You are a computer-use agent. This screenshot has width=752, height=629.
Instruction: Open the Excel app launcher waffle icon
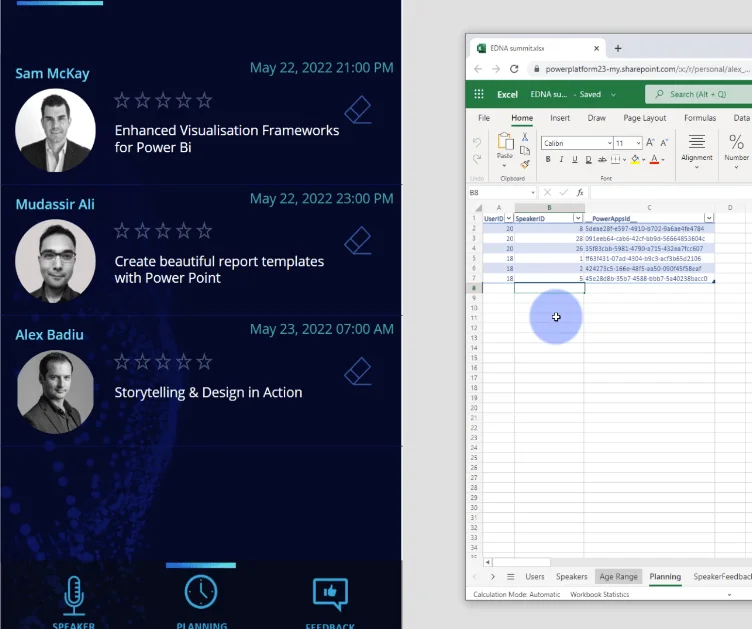479,94
